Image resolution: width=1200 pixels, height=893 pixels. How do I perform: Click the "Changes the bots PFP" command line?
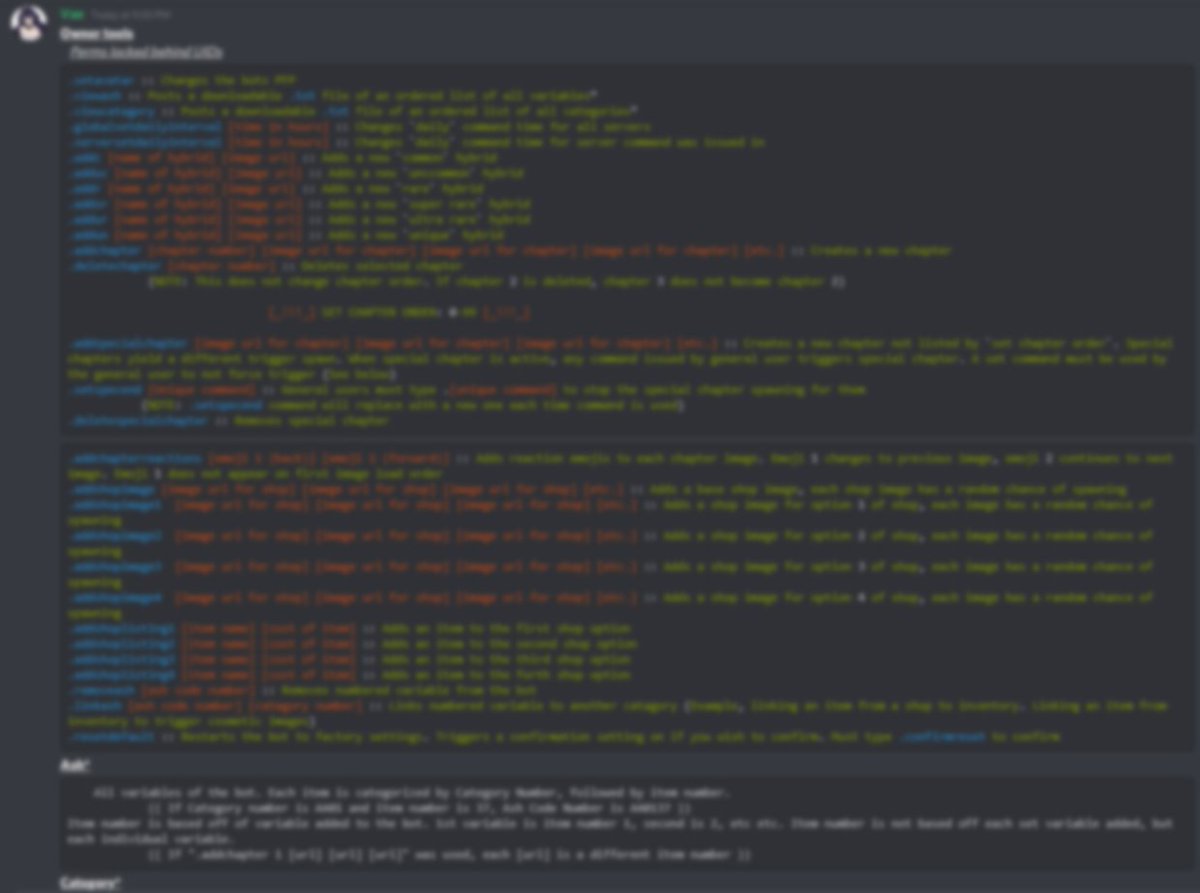point(183,80)
